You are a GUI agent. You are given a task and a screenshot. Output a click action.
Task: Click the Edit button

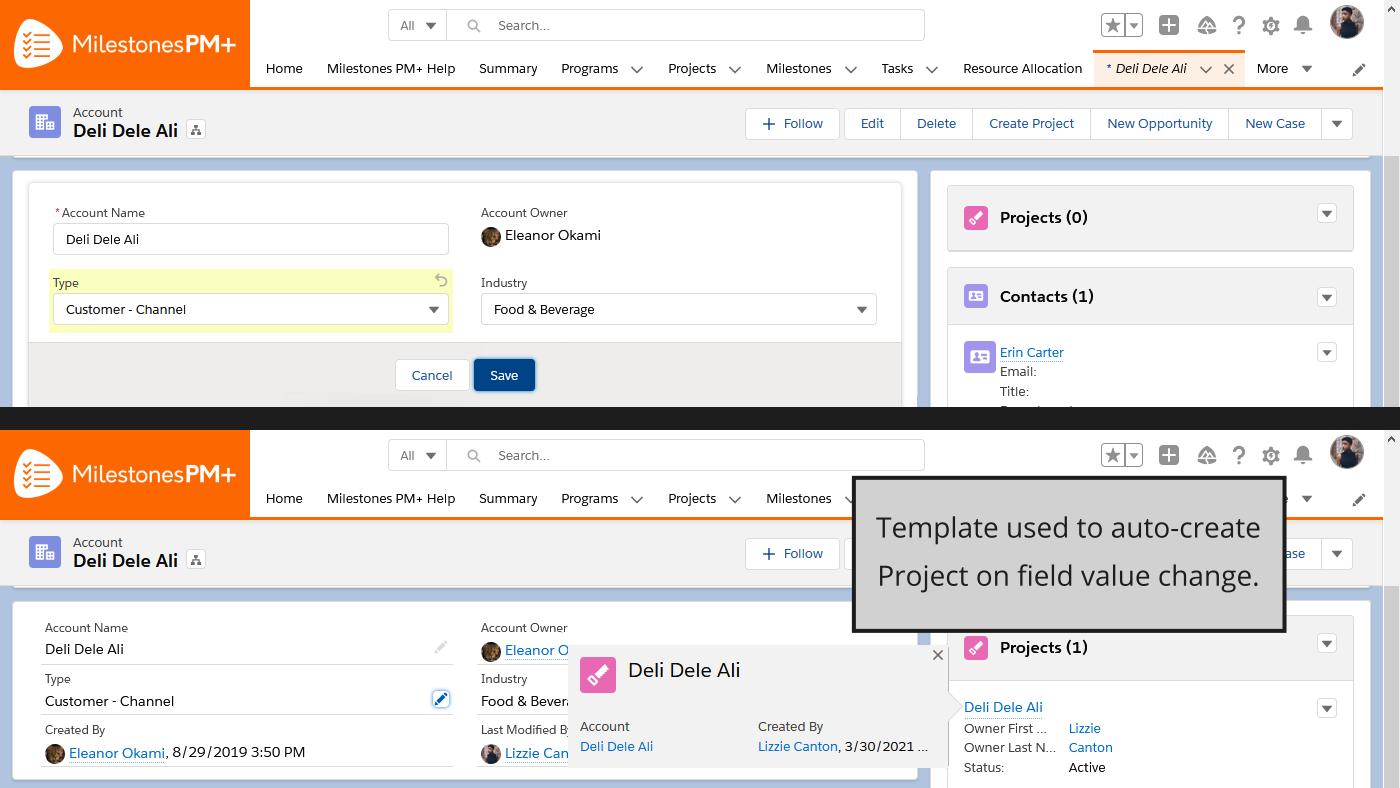pyautogui.click(x=872, y=124)
